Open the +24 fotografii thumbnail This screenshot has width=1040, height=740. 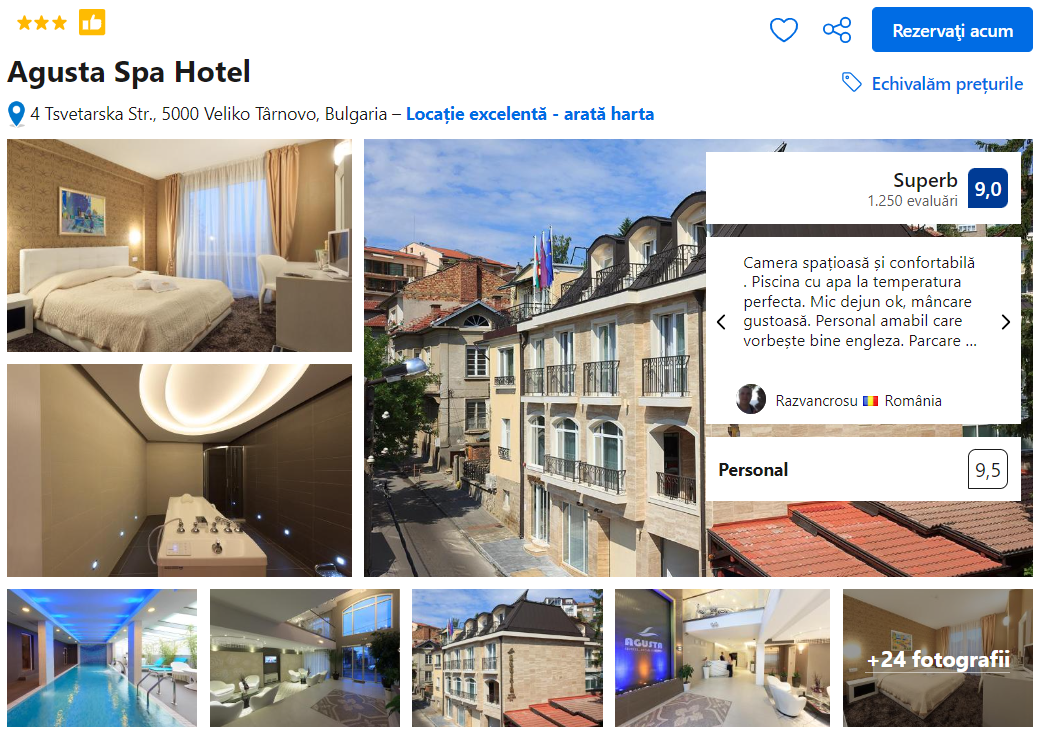pyautogui.click(x=938, y=658)
